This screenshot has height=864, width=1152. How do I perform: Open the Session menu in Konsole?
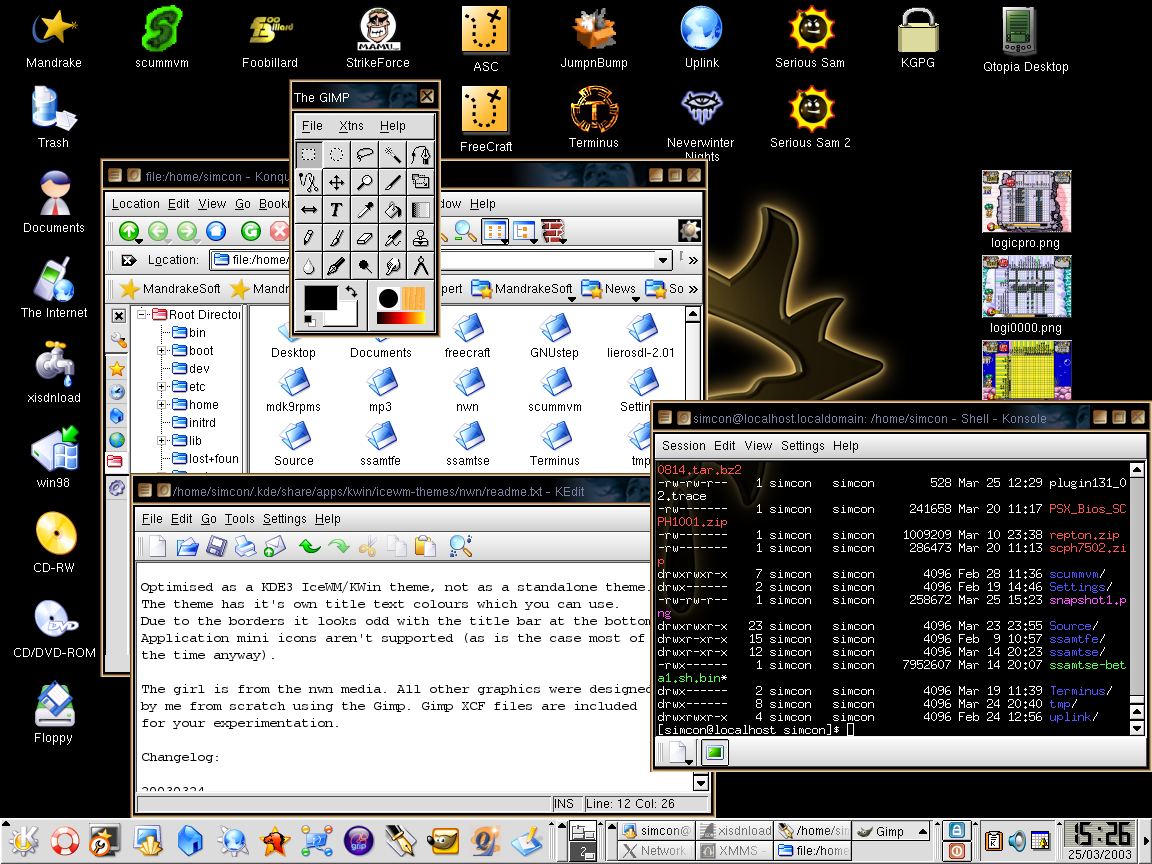click(x=683, y=446)
